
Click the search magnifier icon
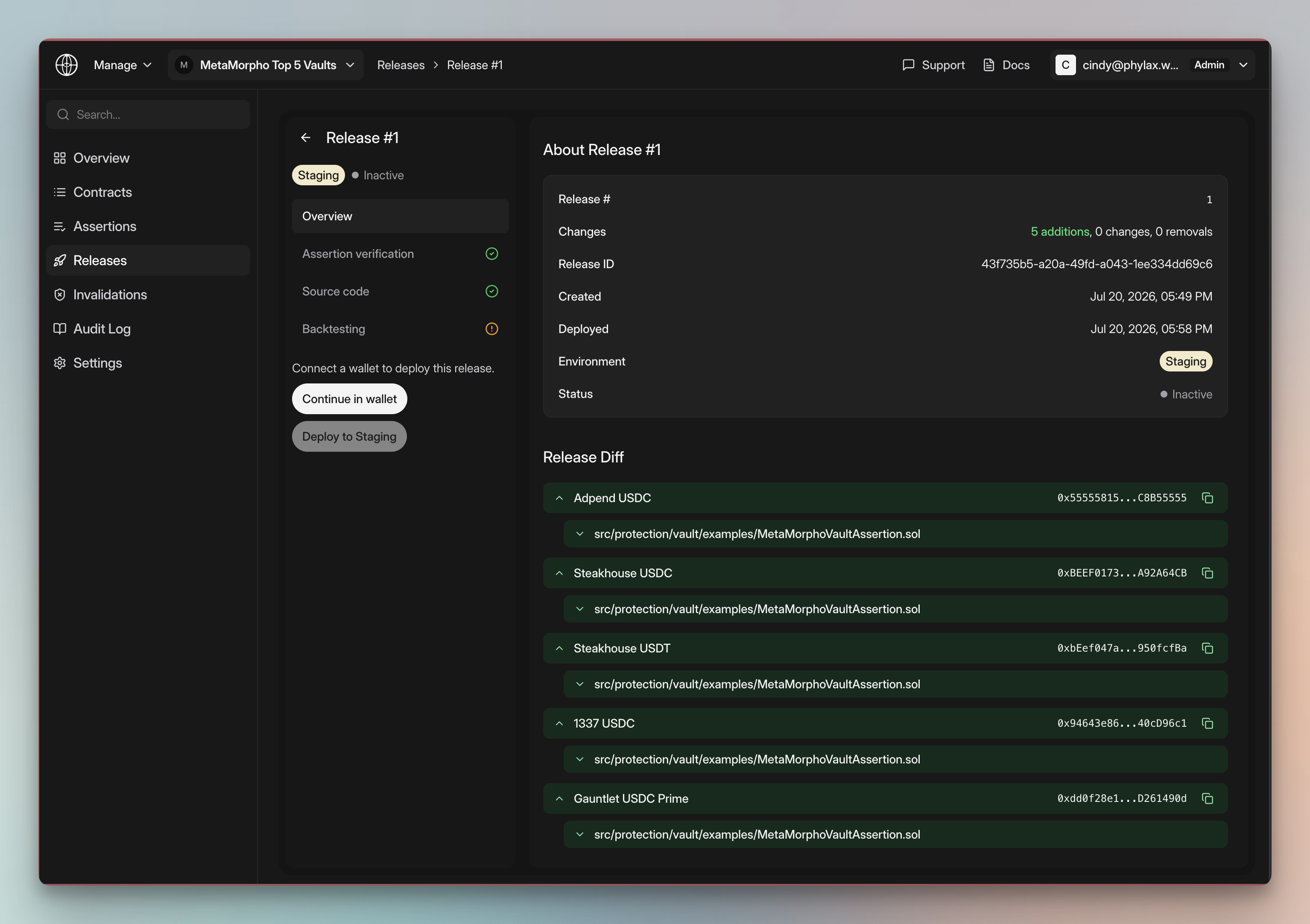point(63,115)
